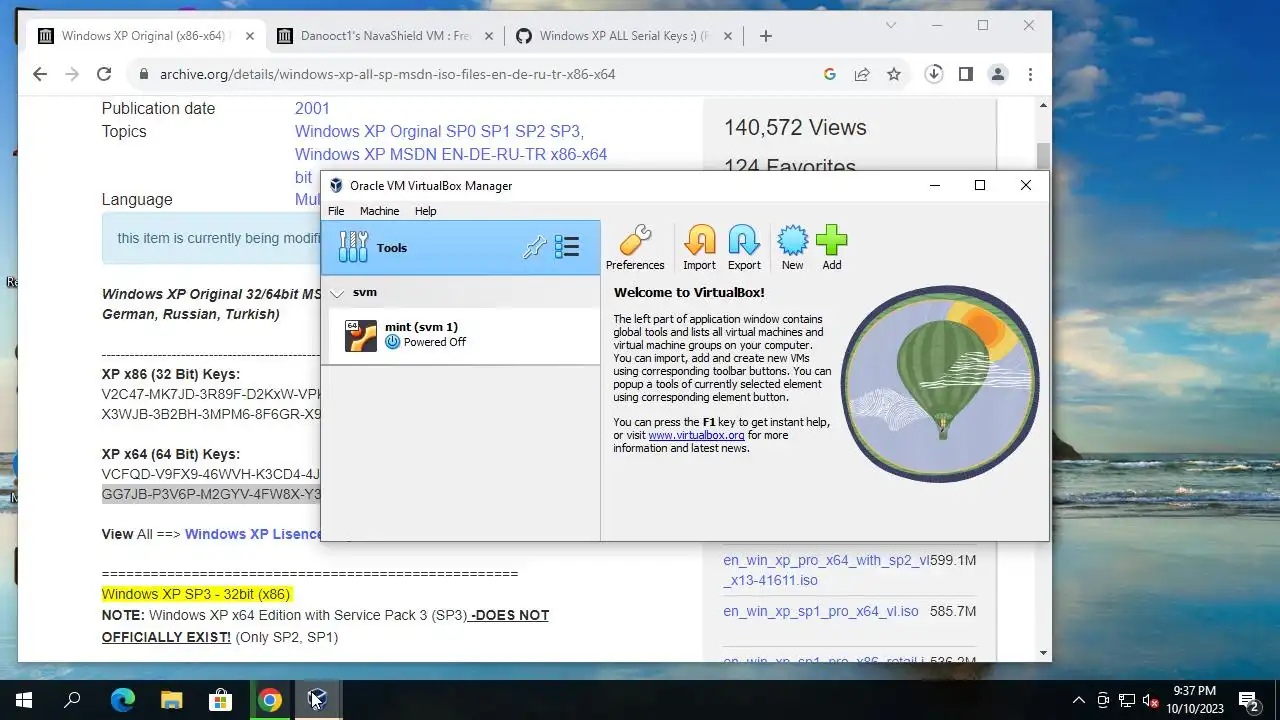Open the volume tray icon
The height and width of the screenshot is (720, 1280).
pyautogui.click(x=1150, y=700)
